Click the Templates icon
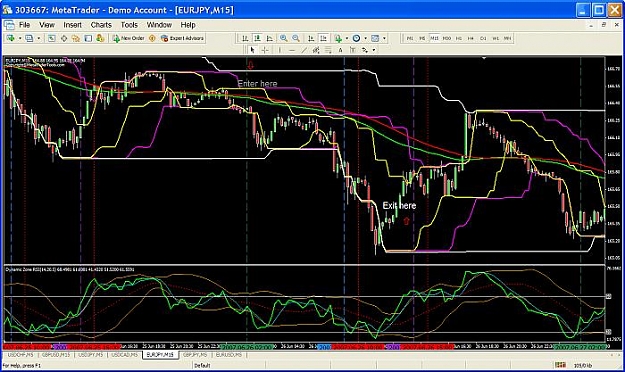 (375, 38)
